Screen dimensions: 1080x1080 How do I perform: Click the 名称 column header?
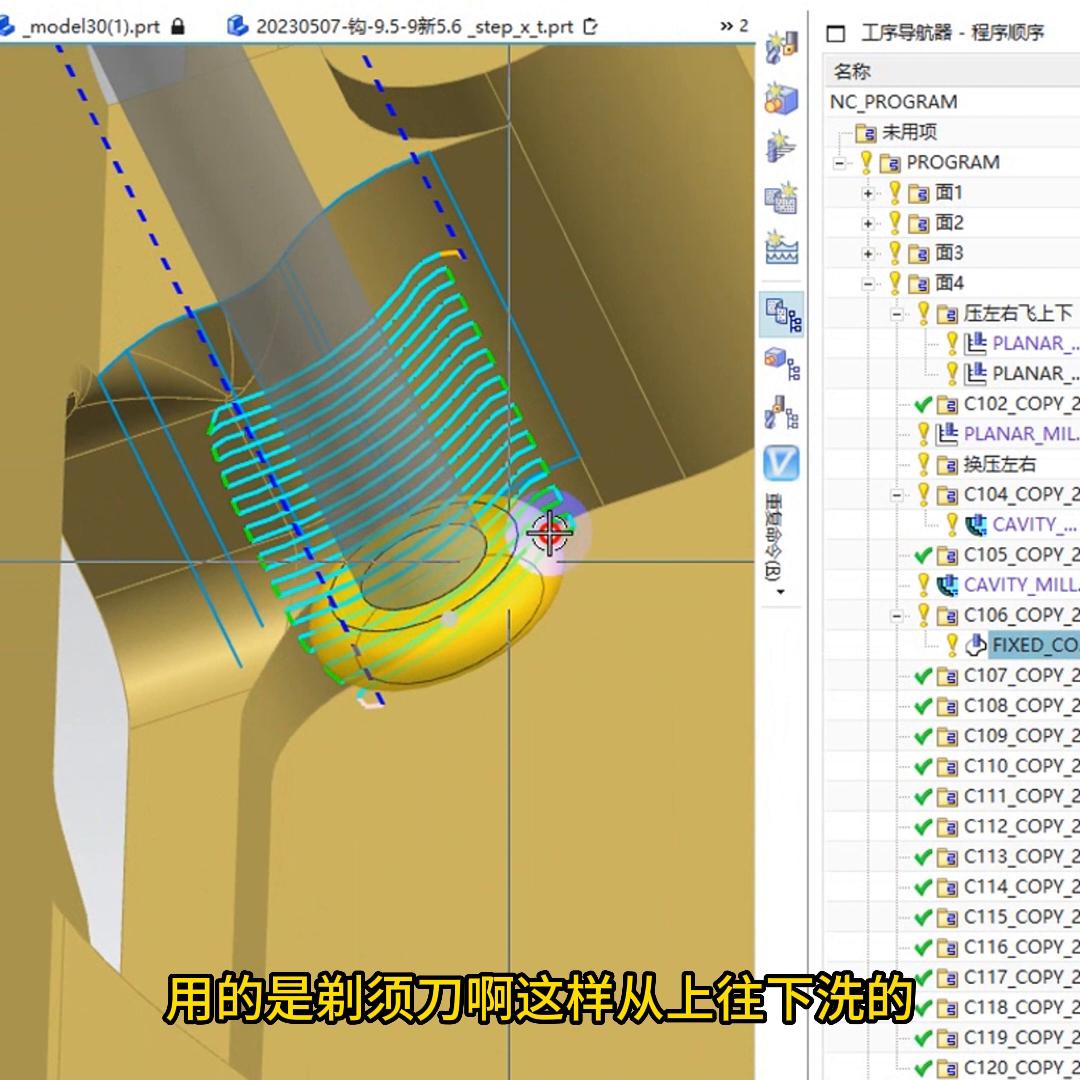pyautogui.click(x=853, y=71)
